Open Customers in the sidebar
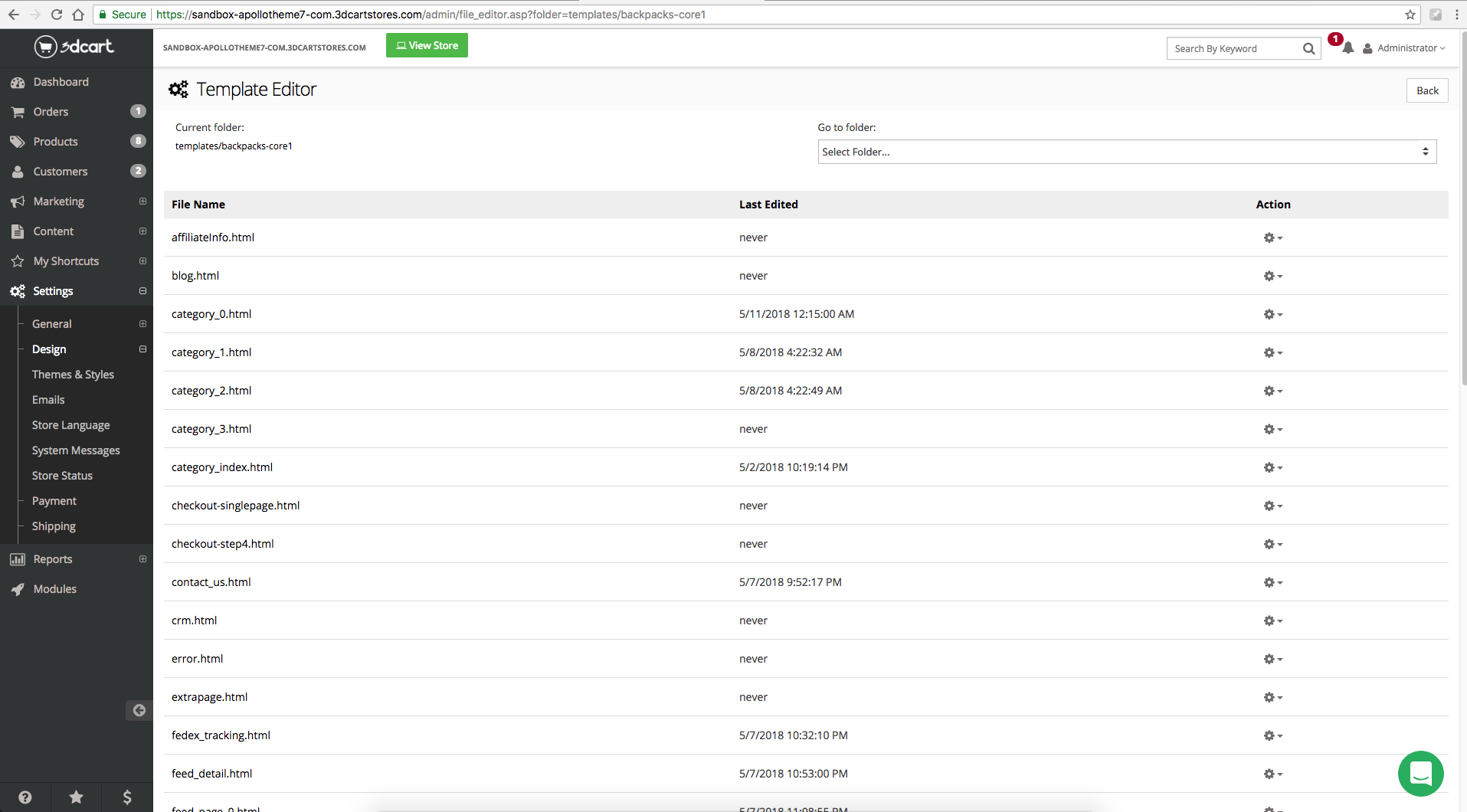This screenshot has height=812, width=1467. click(x=60, y=172)
